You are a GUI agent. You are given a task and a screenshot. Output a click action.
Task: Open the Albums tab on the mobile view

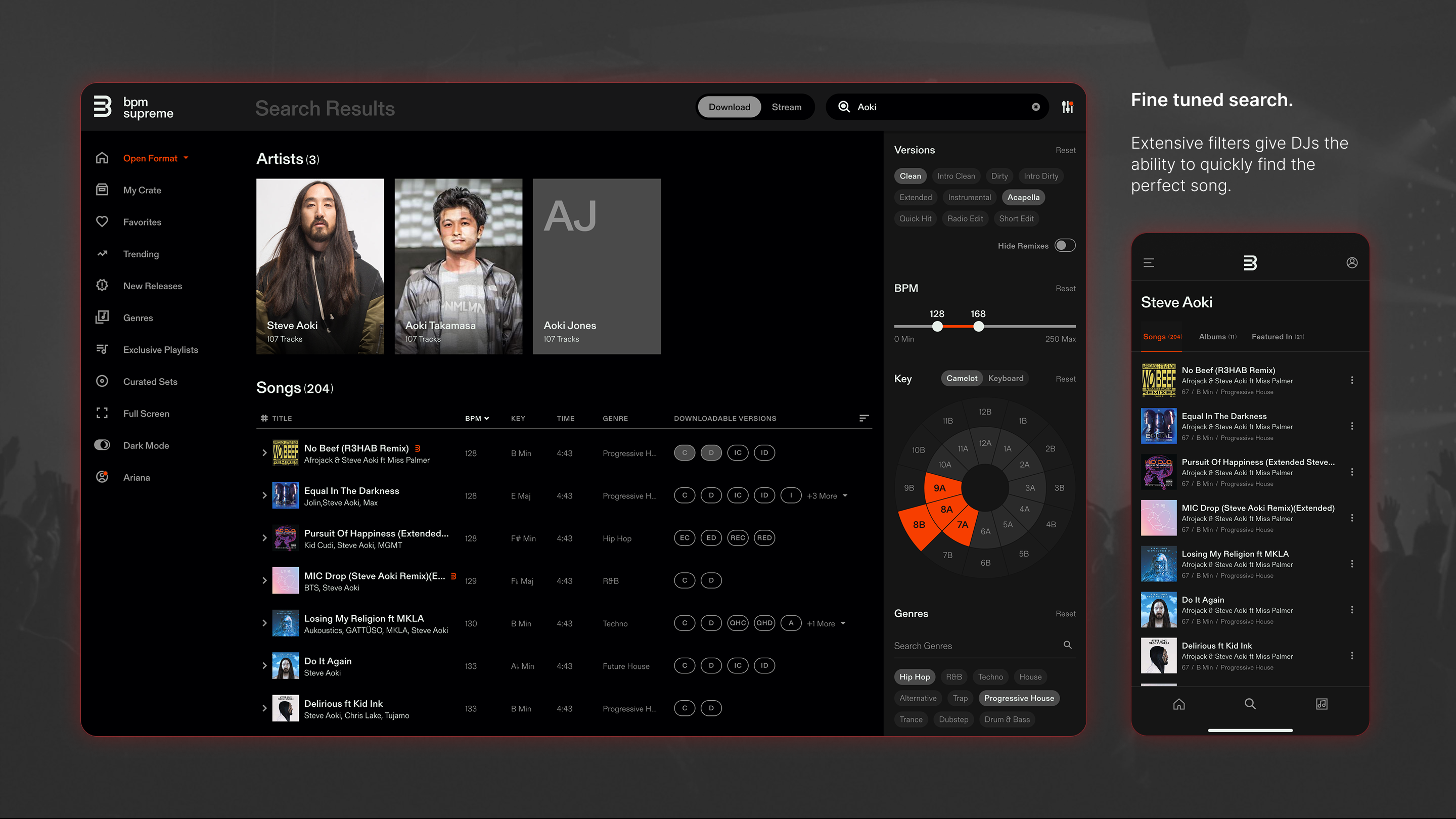(1216, 336)
